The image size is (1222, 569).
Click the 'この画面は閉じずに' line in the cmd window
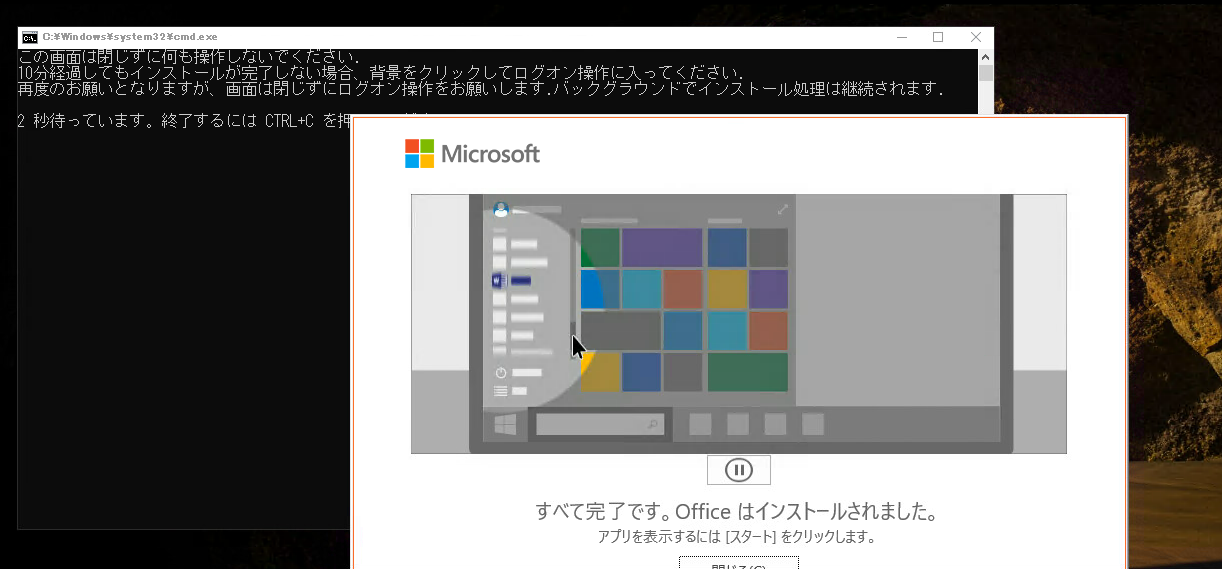tap(189, 56)
